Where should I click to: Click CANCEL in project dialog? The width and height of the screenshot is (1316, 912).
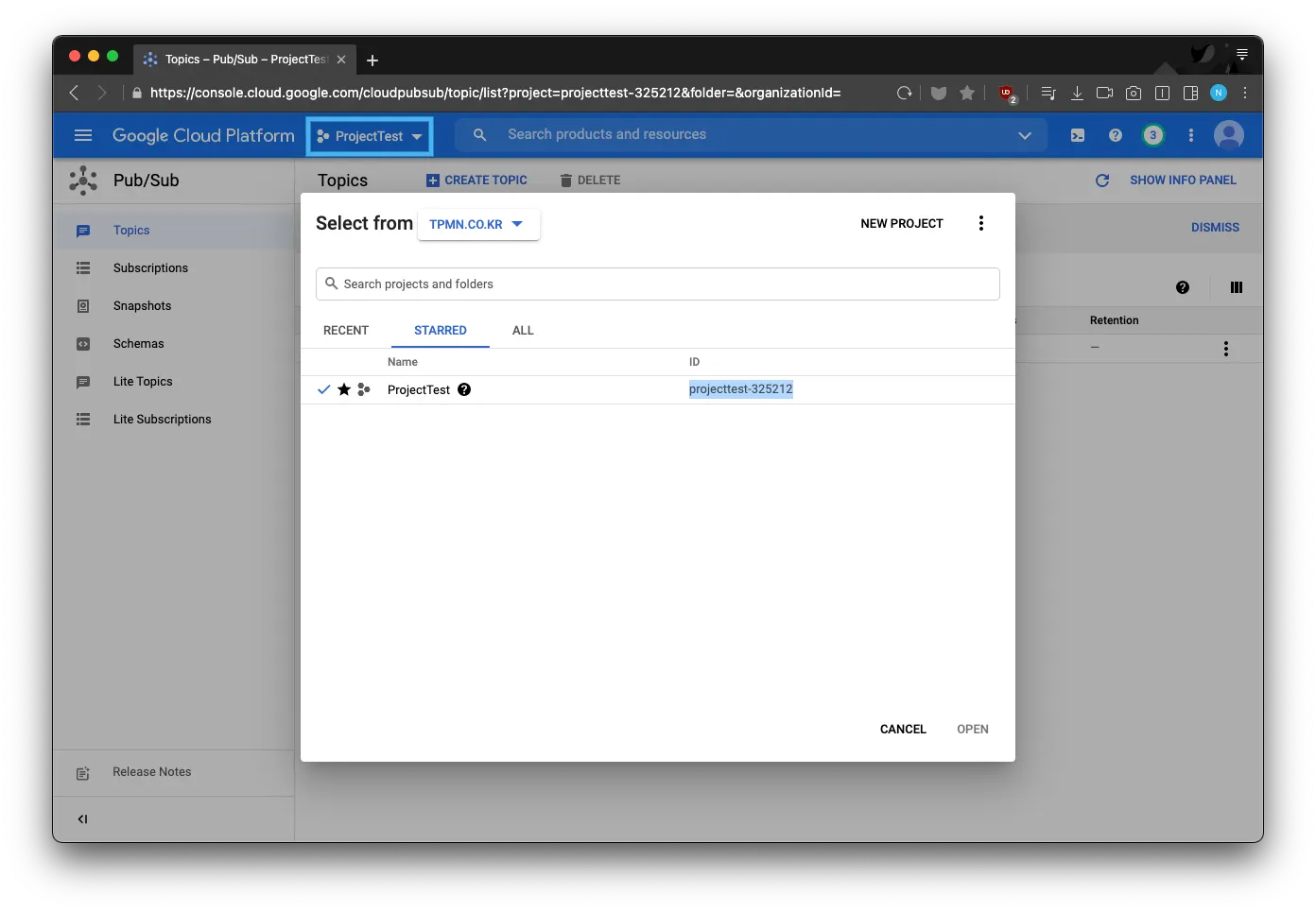click(903, 730)
